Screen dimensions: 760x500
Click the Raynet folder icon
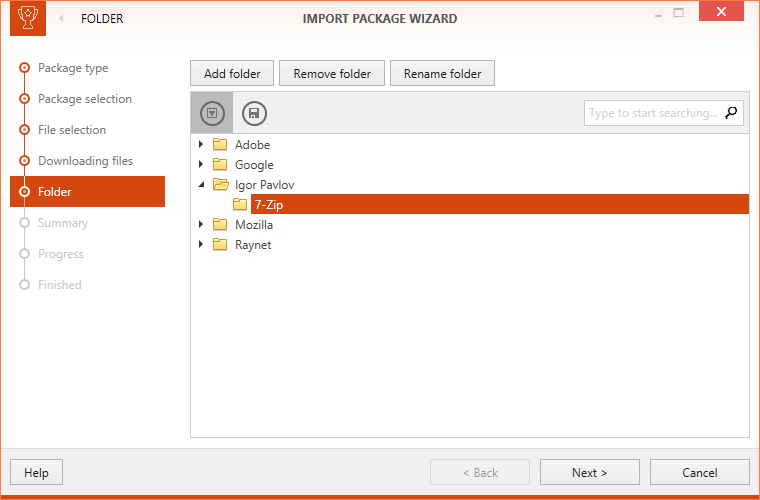click(220, 244)
